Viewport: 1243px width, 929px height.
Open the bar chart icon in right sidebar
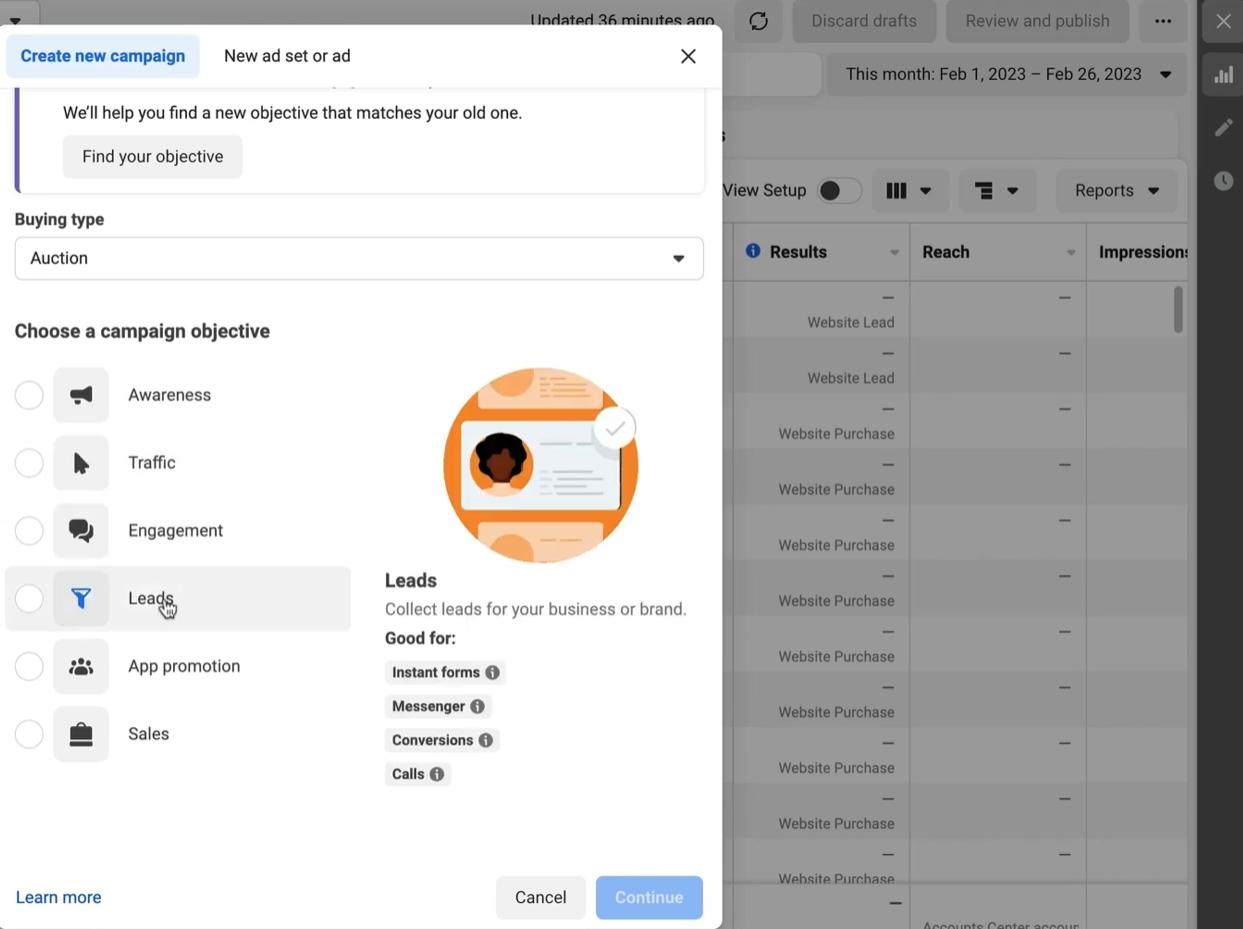tap(1223, 75)
